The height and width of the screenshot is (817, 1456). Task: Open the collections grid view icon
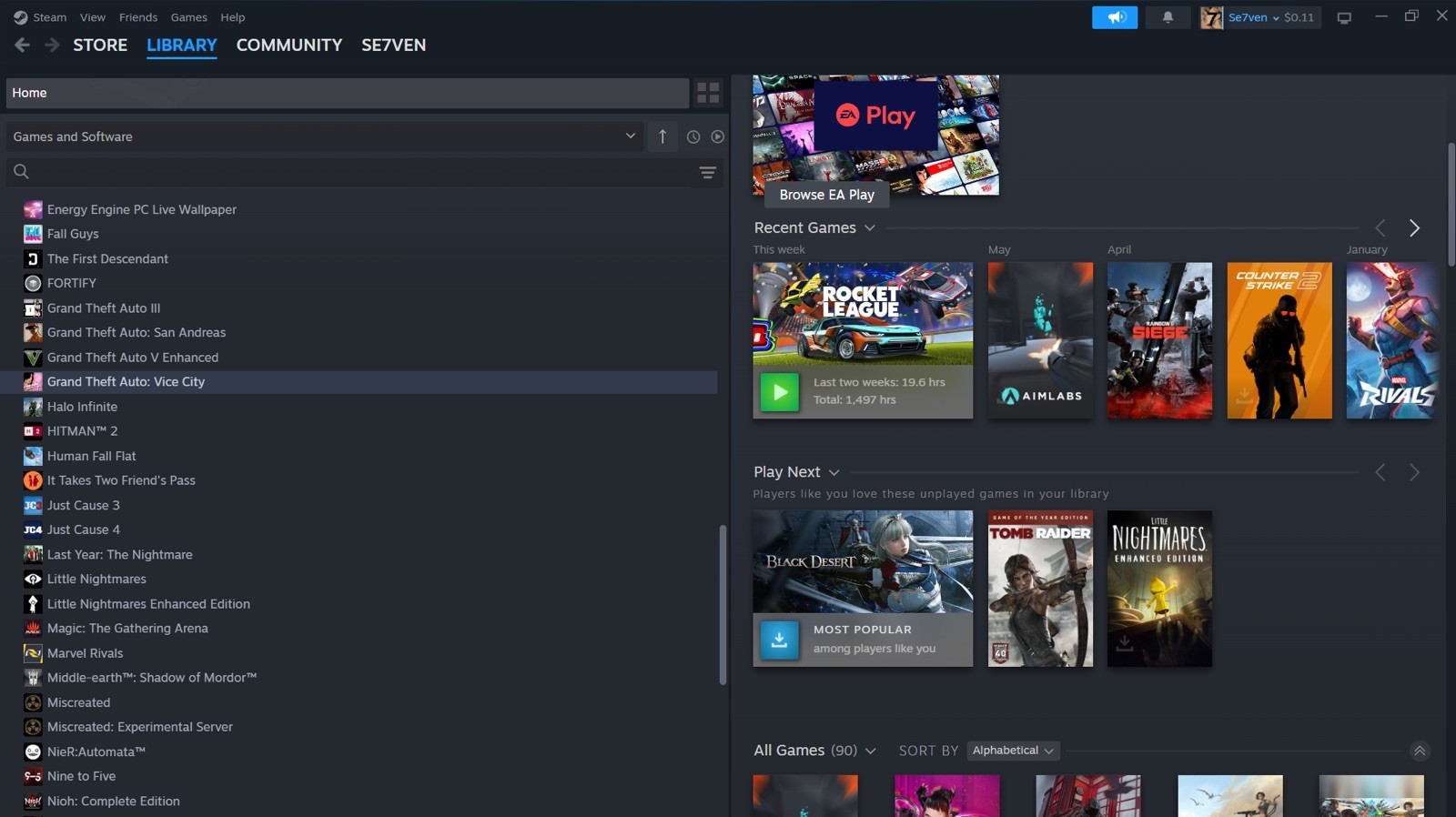708,93
